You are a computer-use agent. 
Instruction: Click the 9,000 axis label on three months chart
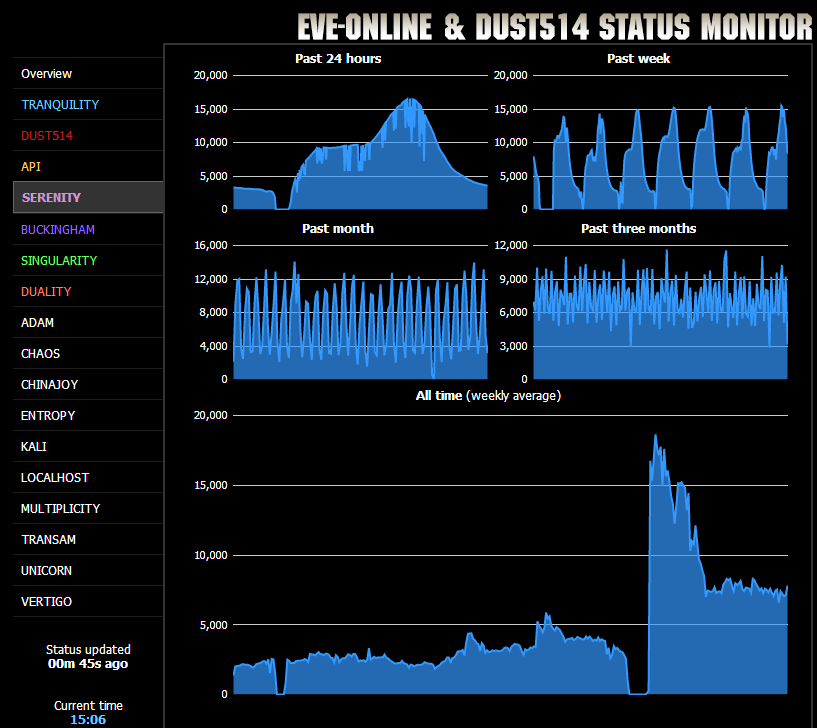[513, 279]
